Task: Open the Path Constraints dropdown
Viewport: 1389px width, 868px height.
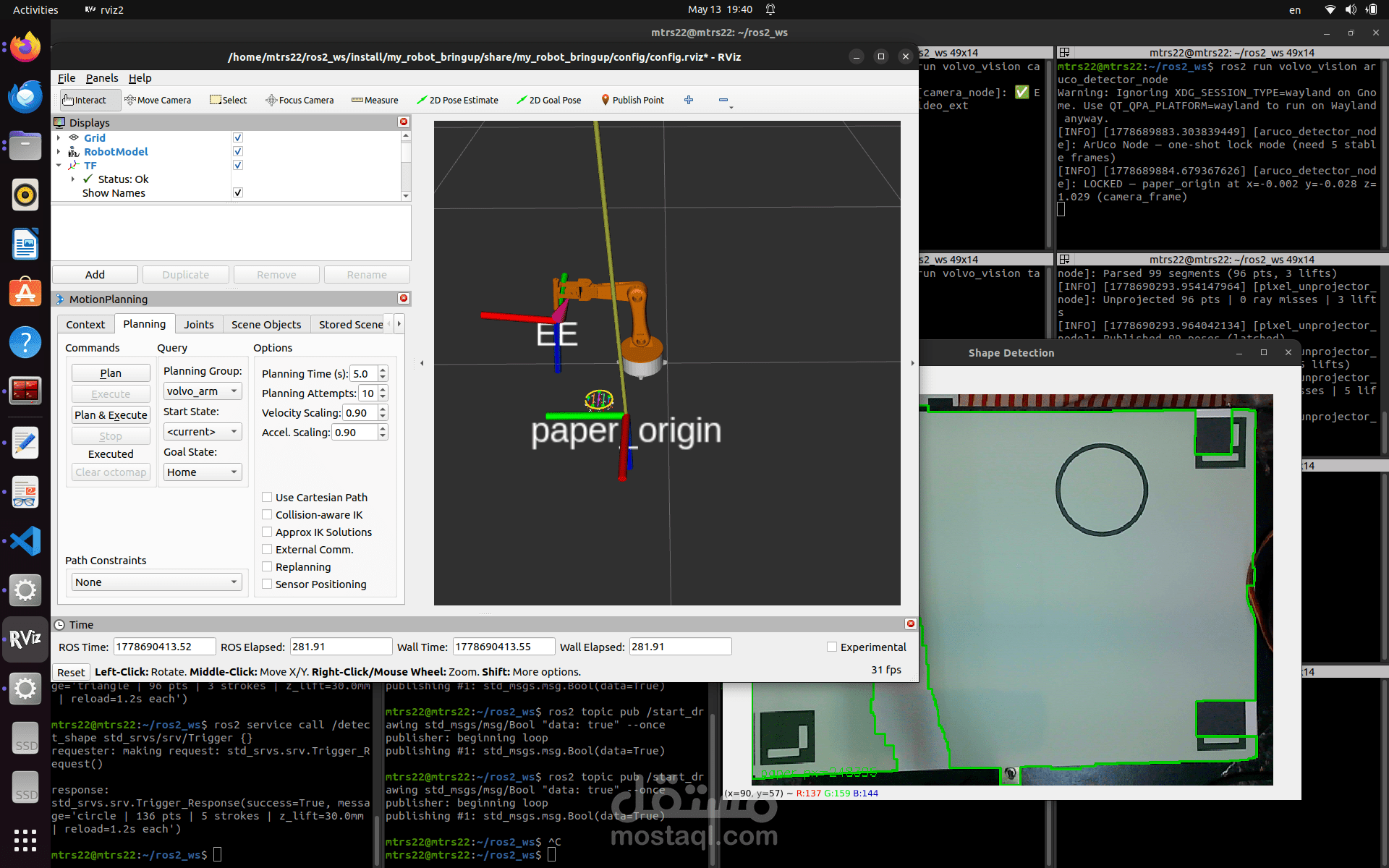Action: point(156,582)
